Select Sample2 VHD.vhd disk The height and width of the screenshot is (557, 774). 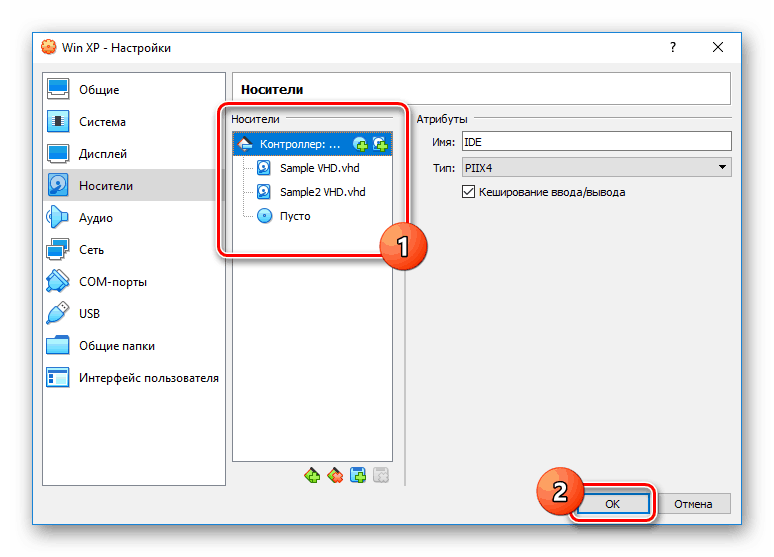click(312, 192)
